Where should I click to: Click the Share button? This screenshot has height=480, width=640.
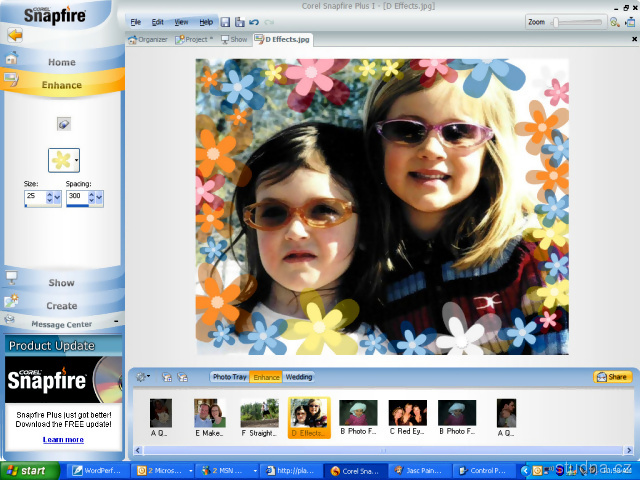[612, 377]
